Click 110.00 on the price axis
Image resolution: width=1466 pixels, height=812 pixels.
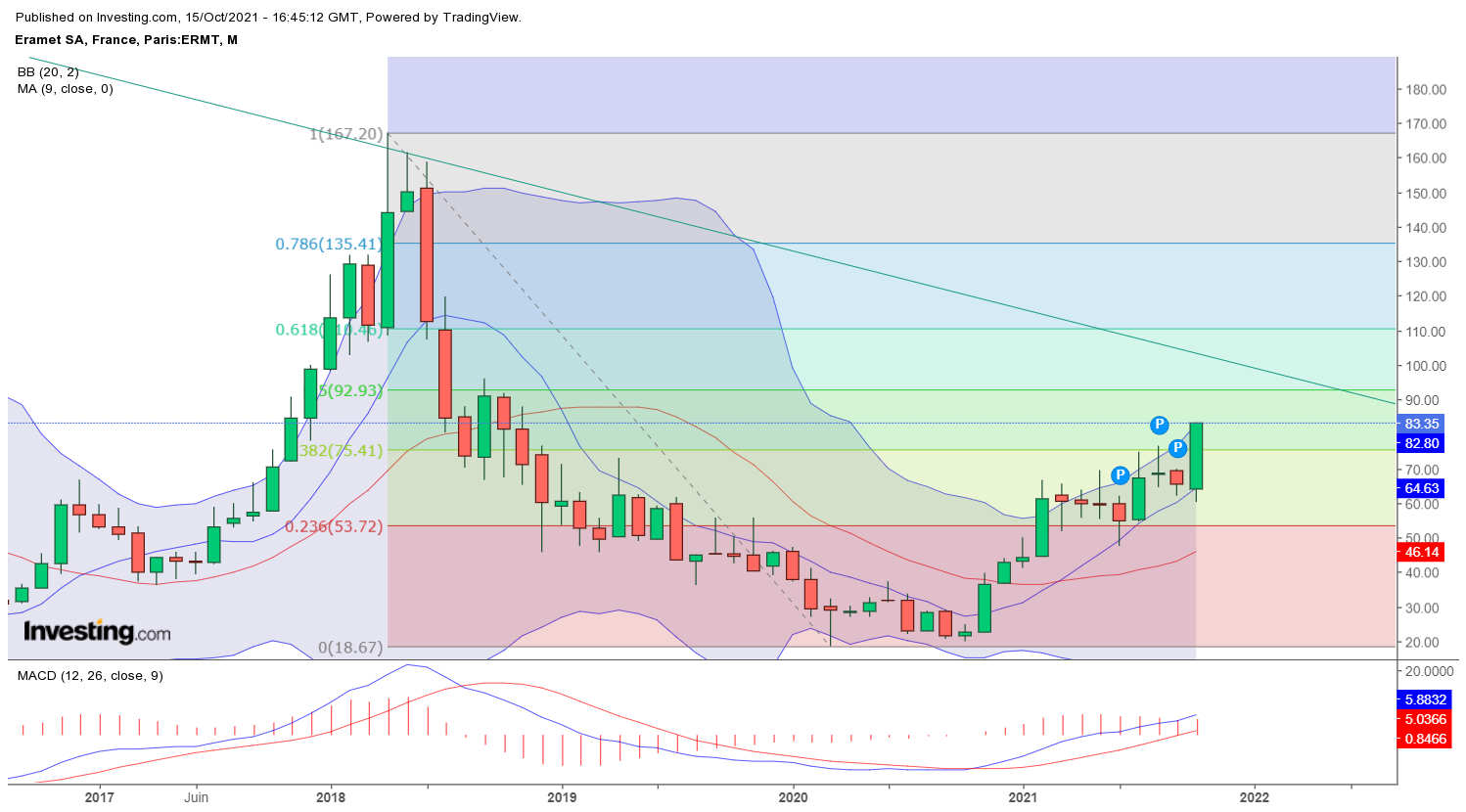click(1426, 332)
